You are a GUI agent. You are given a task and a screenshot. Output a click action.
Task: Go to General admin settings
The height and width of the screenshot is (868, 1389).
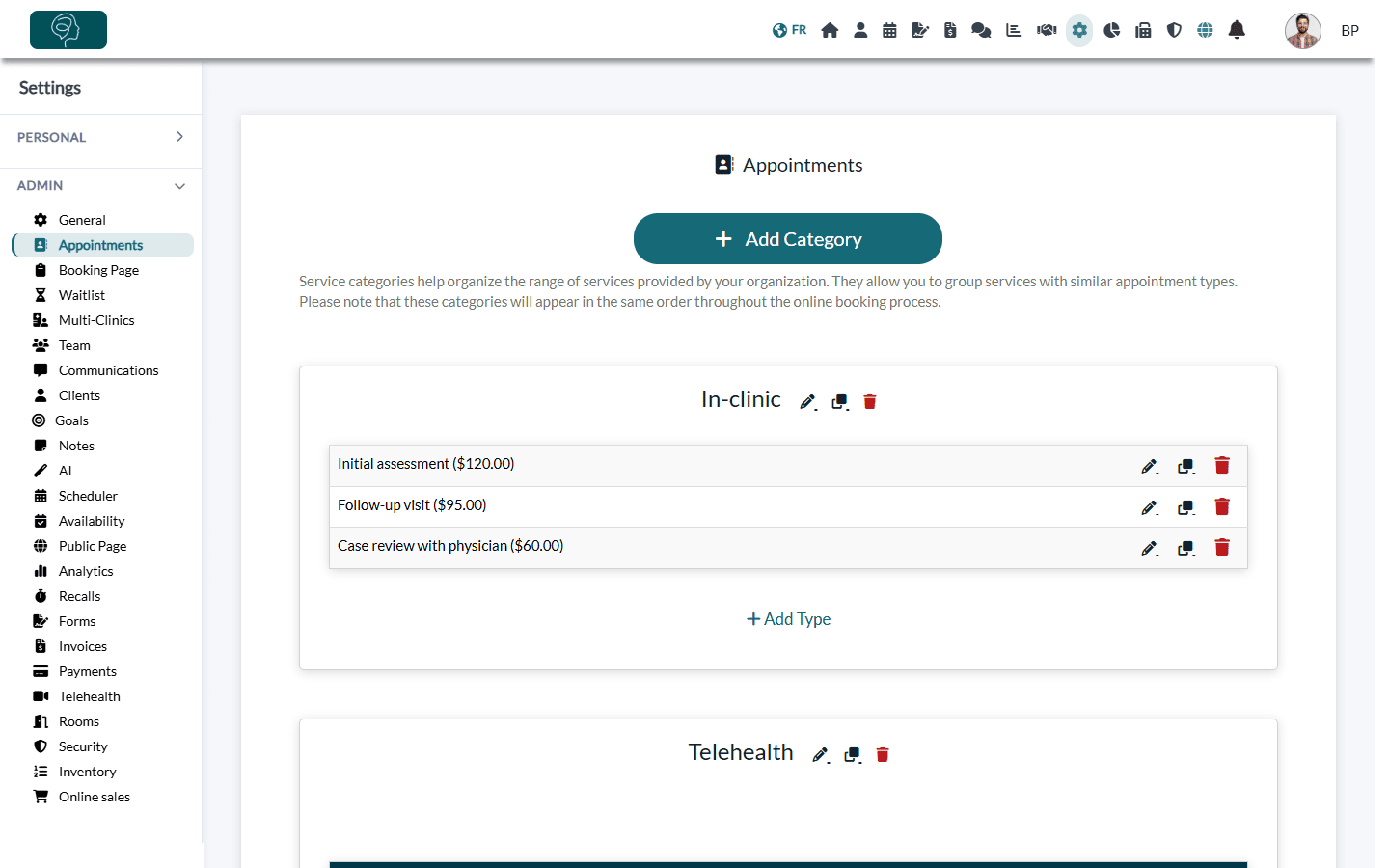pos(82,220)
